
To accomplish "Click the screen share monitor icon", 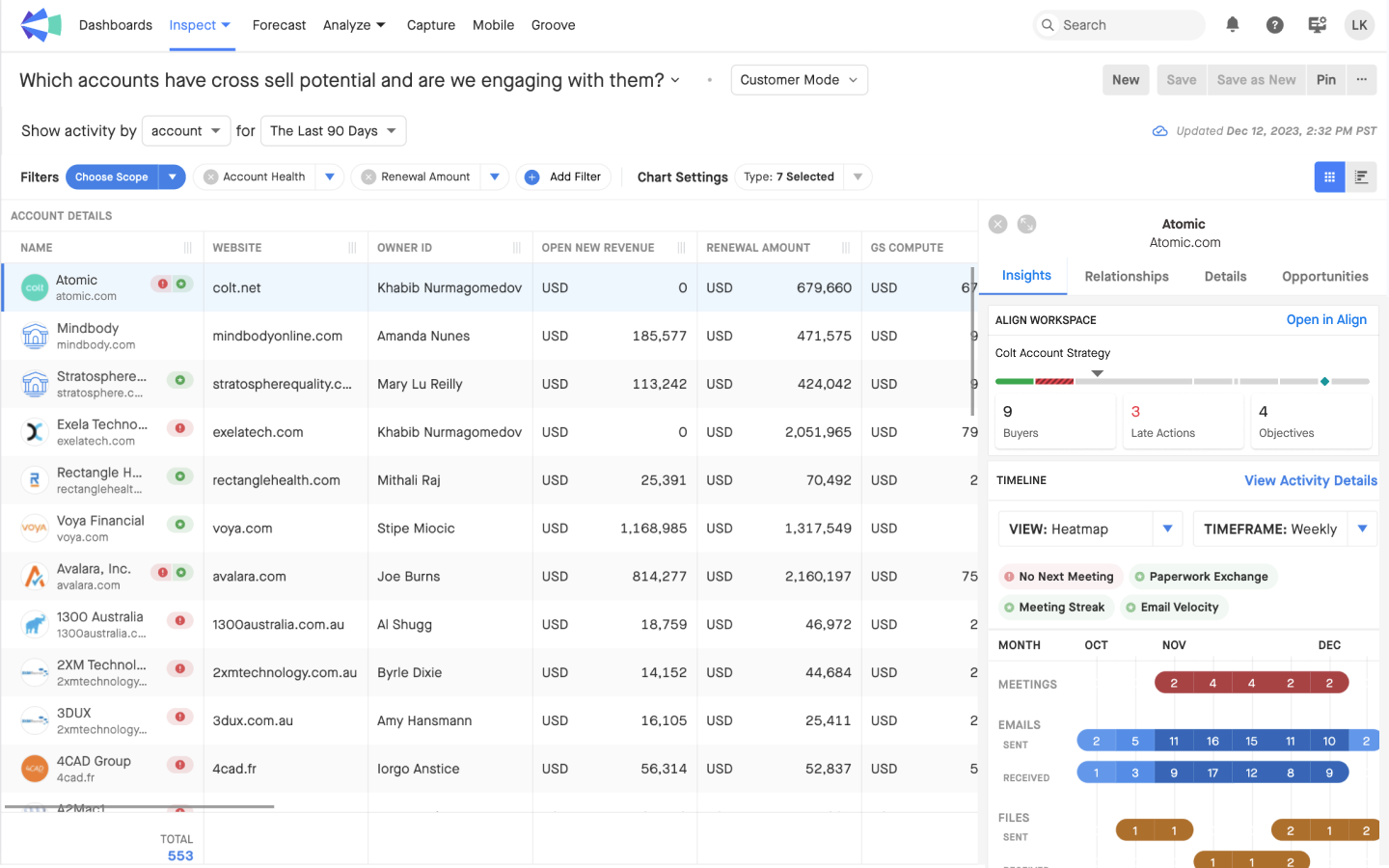I will tap(1317, 25).
